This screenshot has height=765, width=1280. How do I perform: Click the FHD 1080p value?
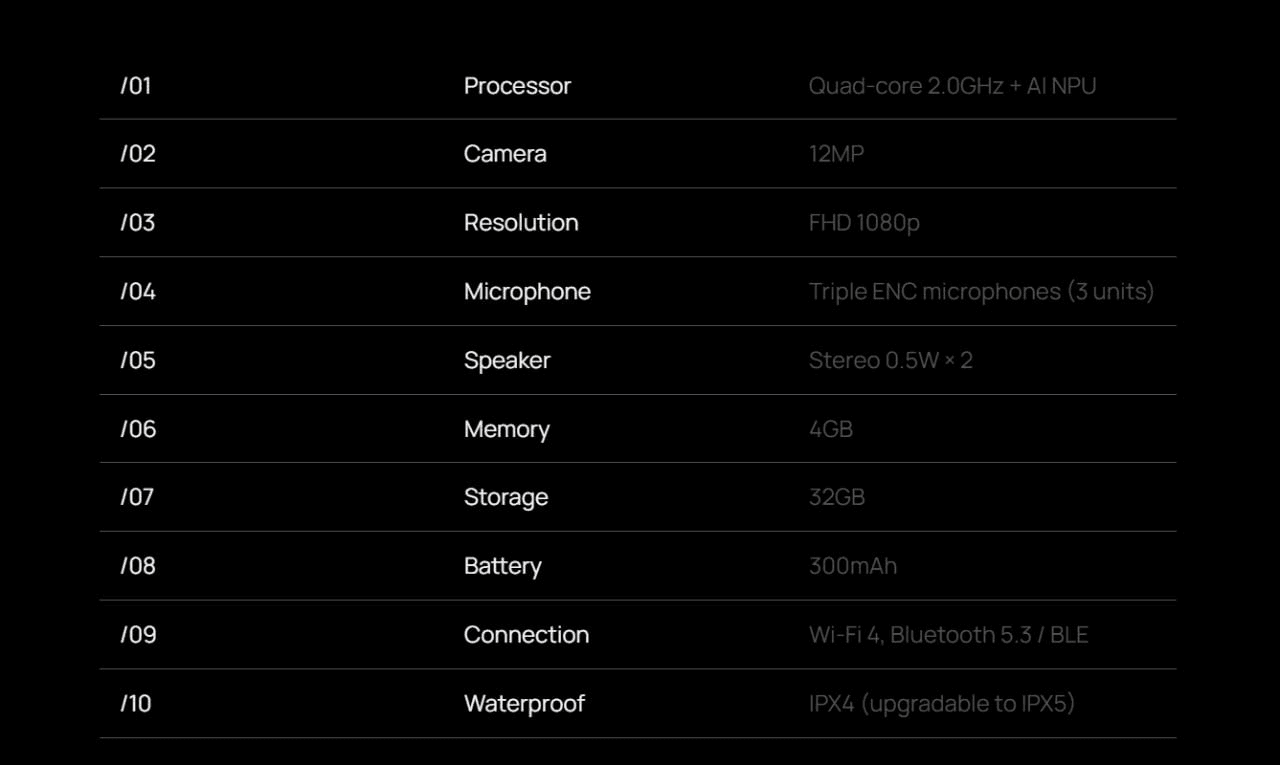pyautogui.click(x=864, y=223)
